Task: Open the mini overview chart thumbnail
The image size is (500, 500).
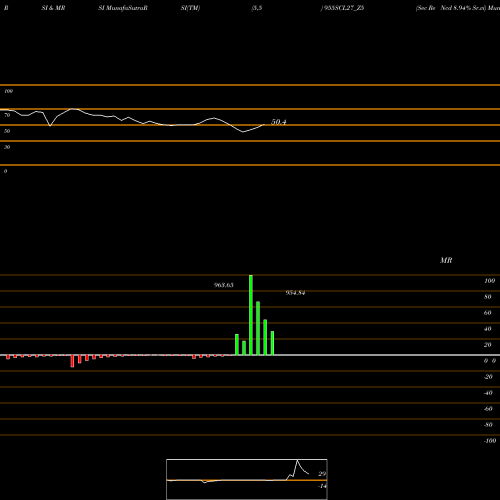Action: coord(247,479)
